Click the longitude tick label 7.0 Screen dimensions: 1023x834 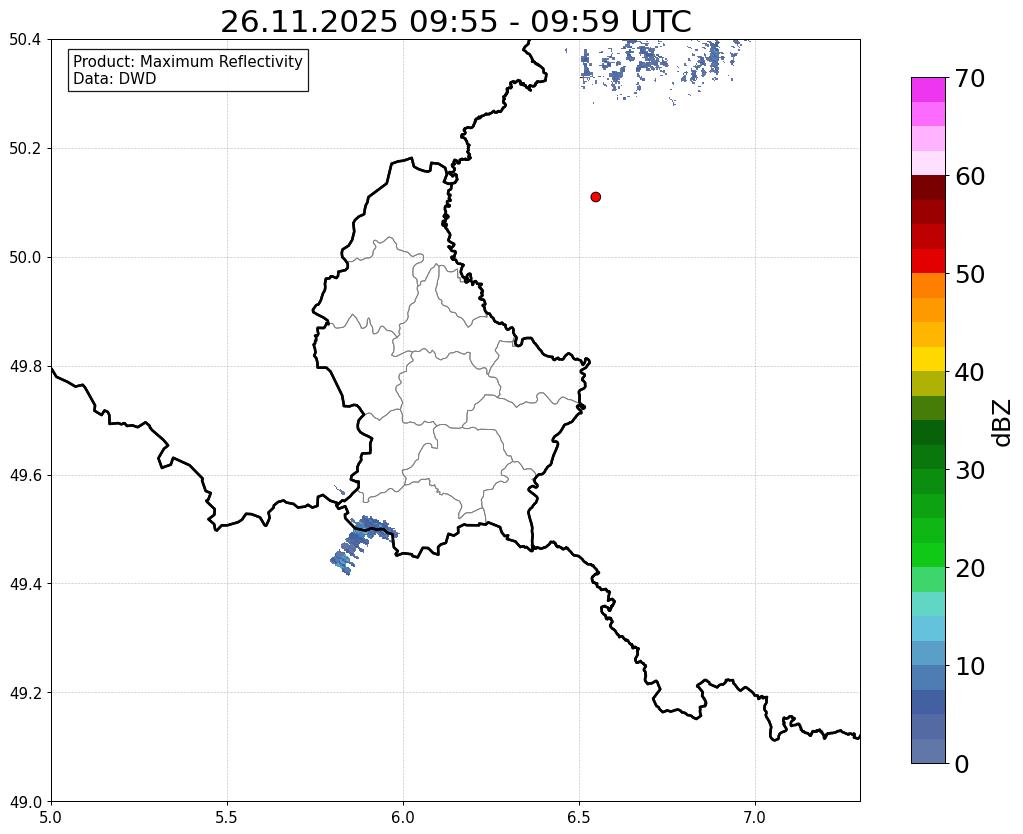tap(755, 817)
